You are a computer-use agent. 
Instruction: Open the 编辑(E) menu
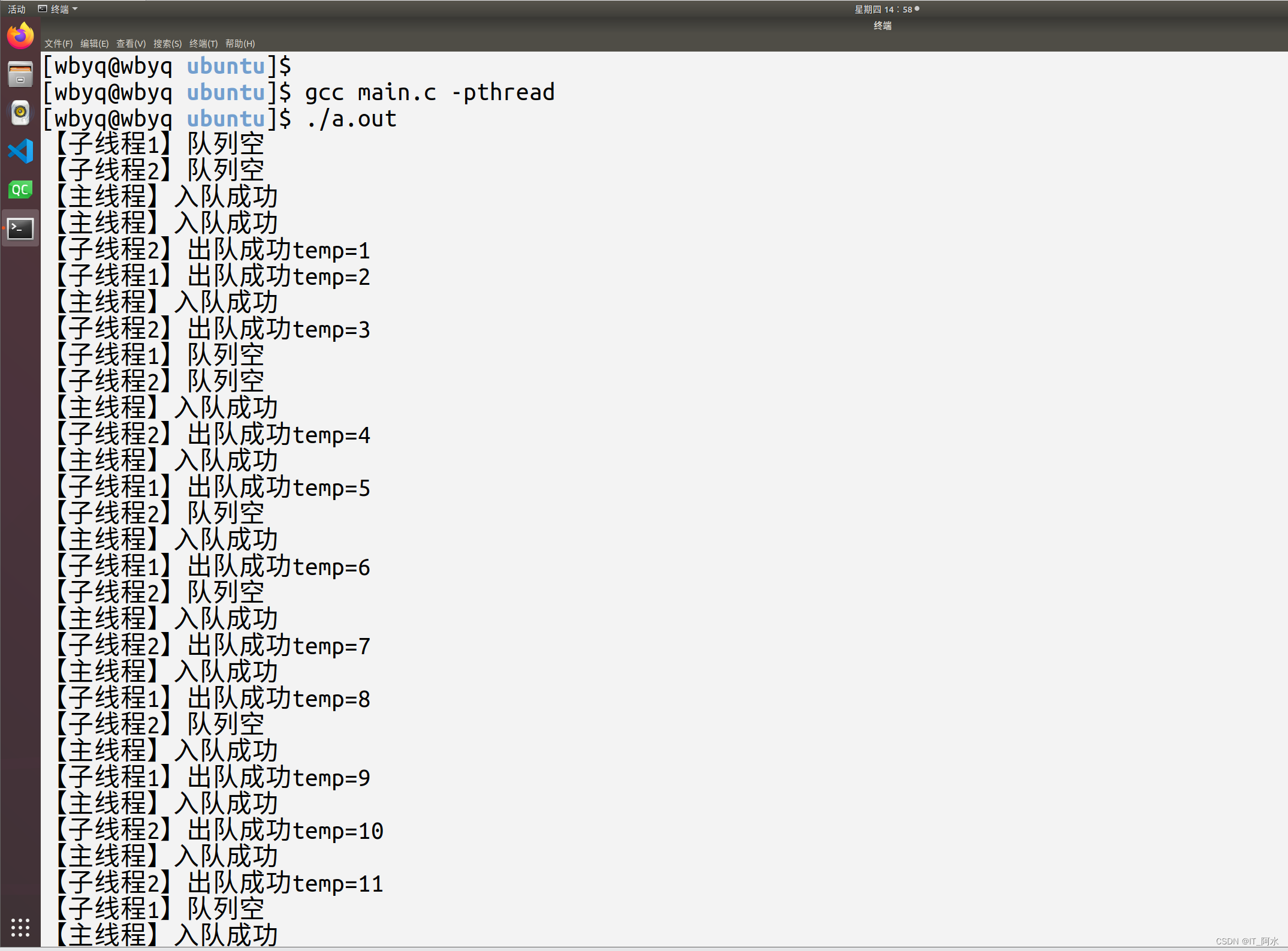94,44
